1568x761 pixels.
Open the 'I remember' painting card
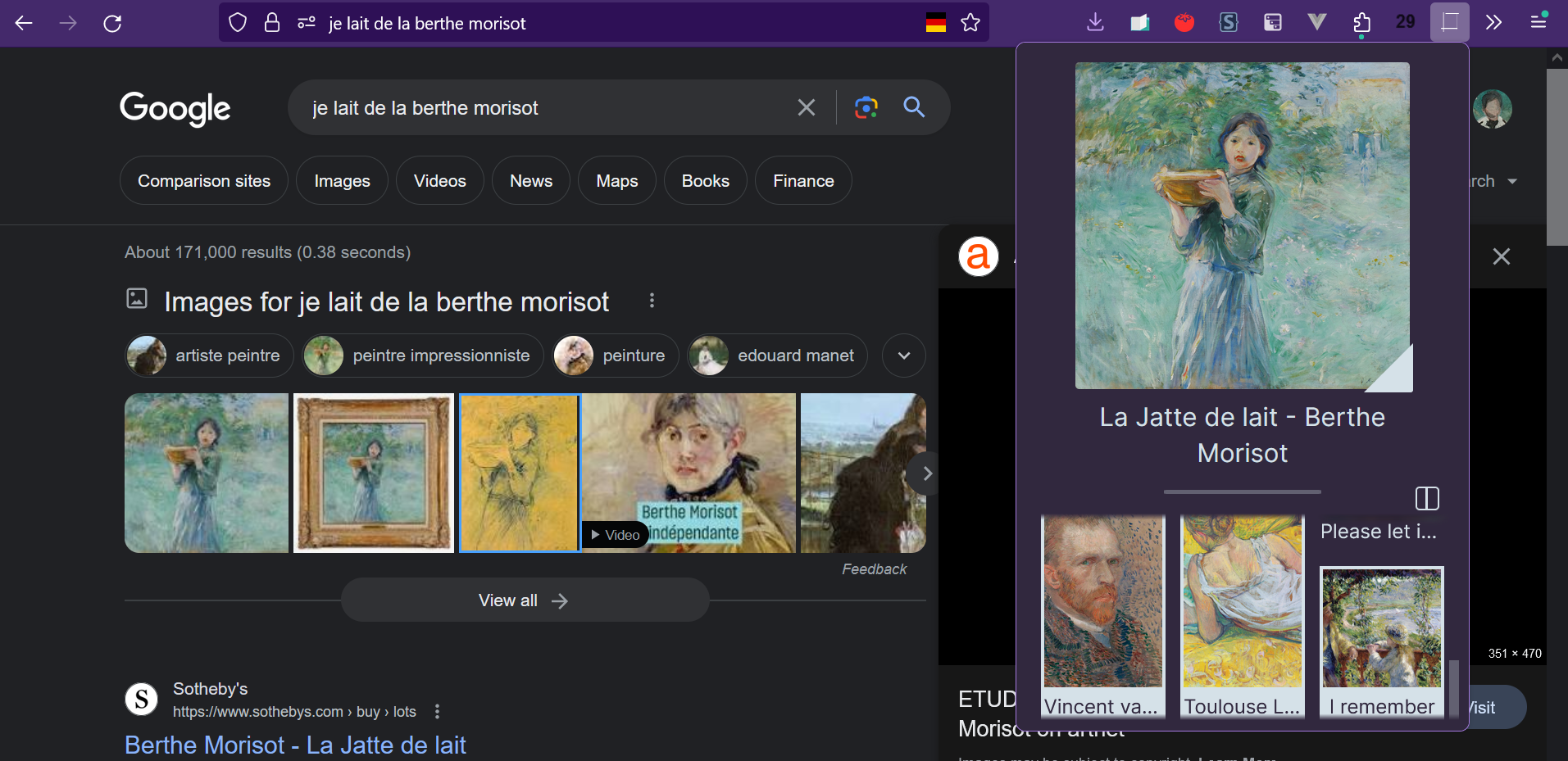[1382, 643]
